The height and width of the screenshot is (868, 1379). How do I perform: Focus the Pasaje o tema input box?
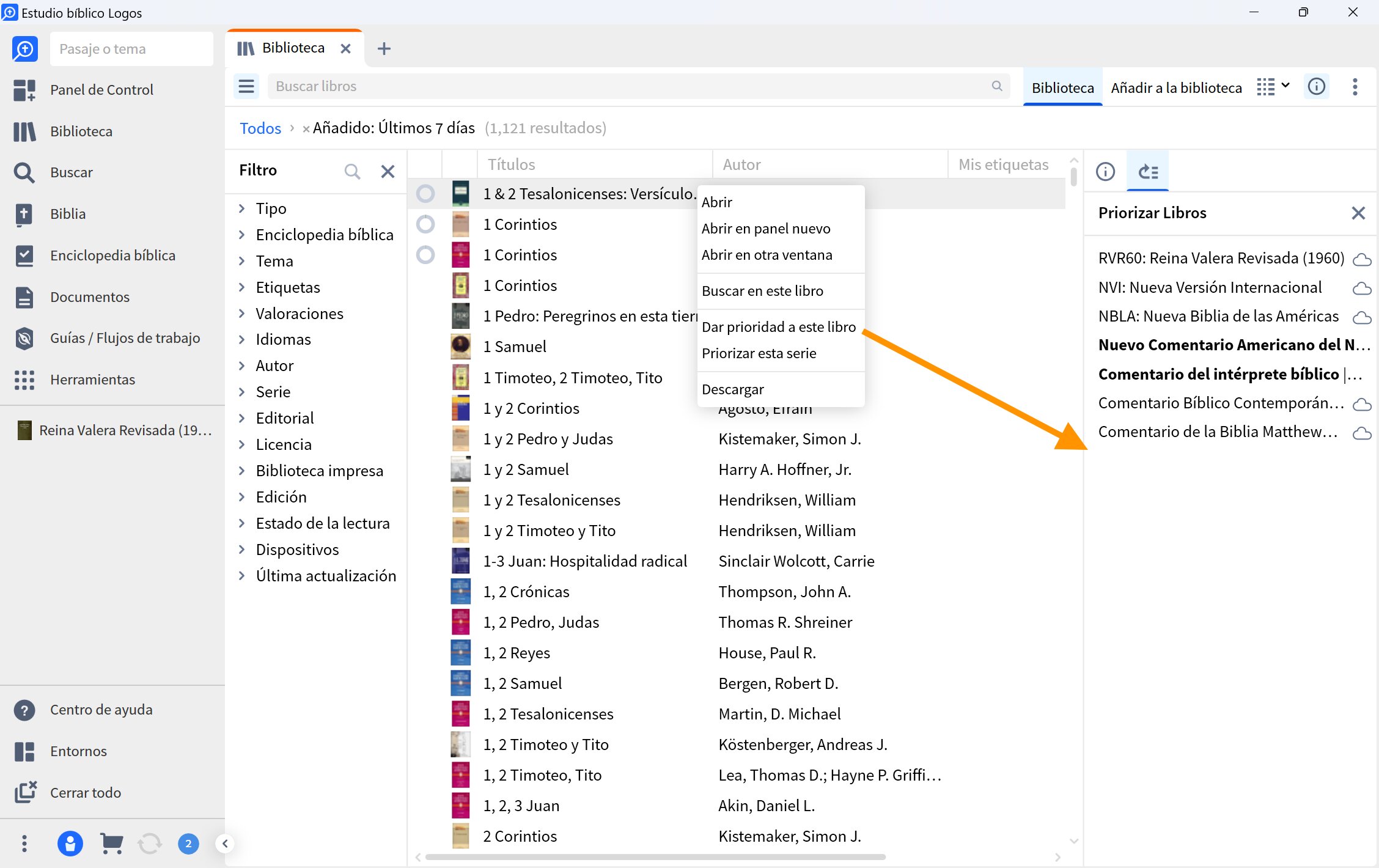pyautogui.click(x=131, y=49)
